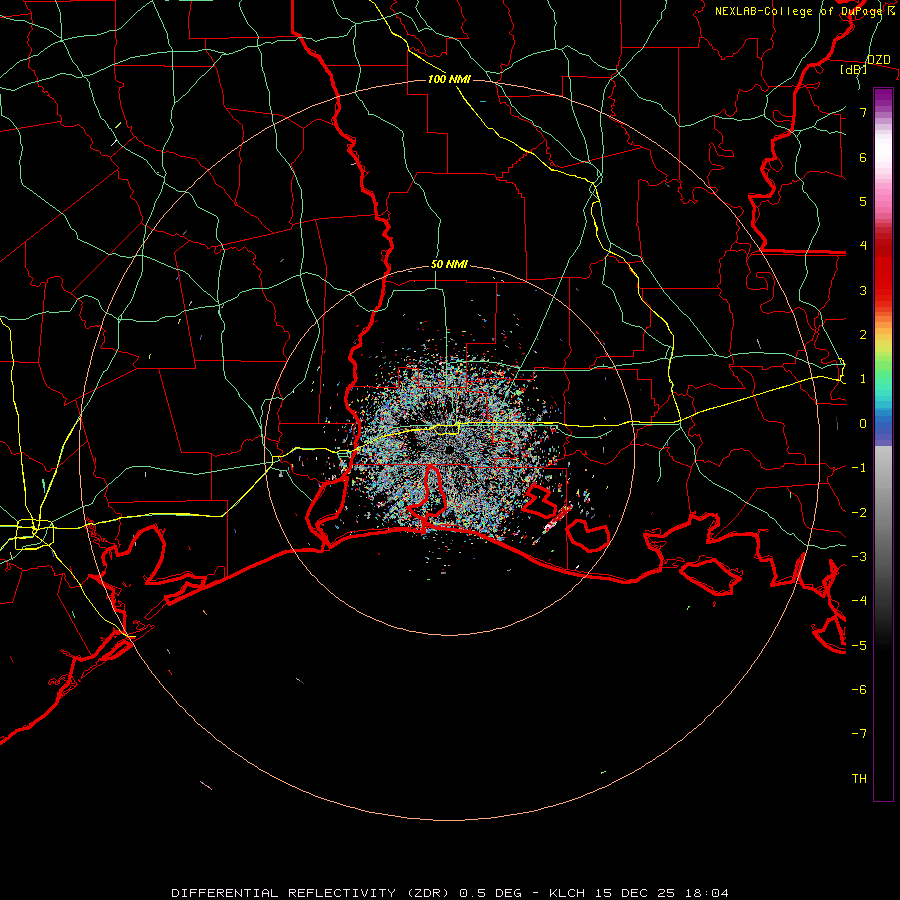The image size is (900, 900).
Task: Select scale value "-7" on the legend
Action: click(x=859, y=734)
